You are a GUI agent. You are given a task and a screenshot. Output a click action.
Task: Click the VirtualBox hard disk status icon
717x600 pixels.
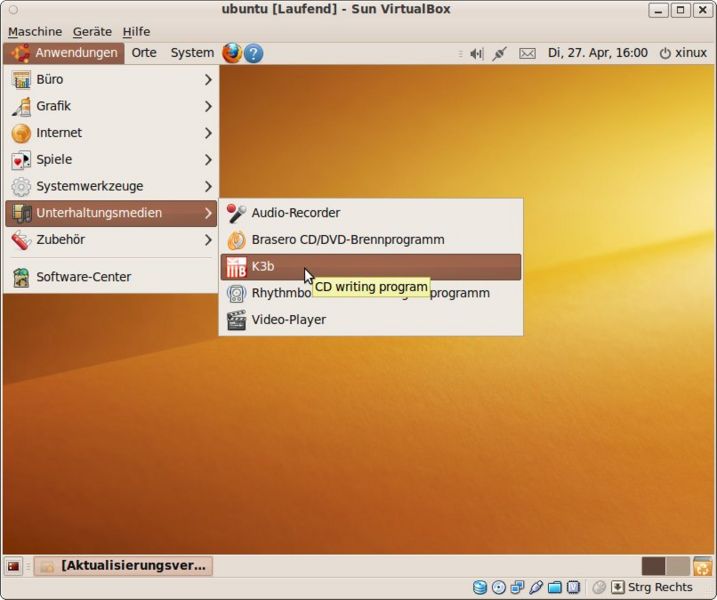click(x=480, y=587)
